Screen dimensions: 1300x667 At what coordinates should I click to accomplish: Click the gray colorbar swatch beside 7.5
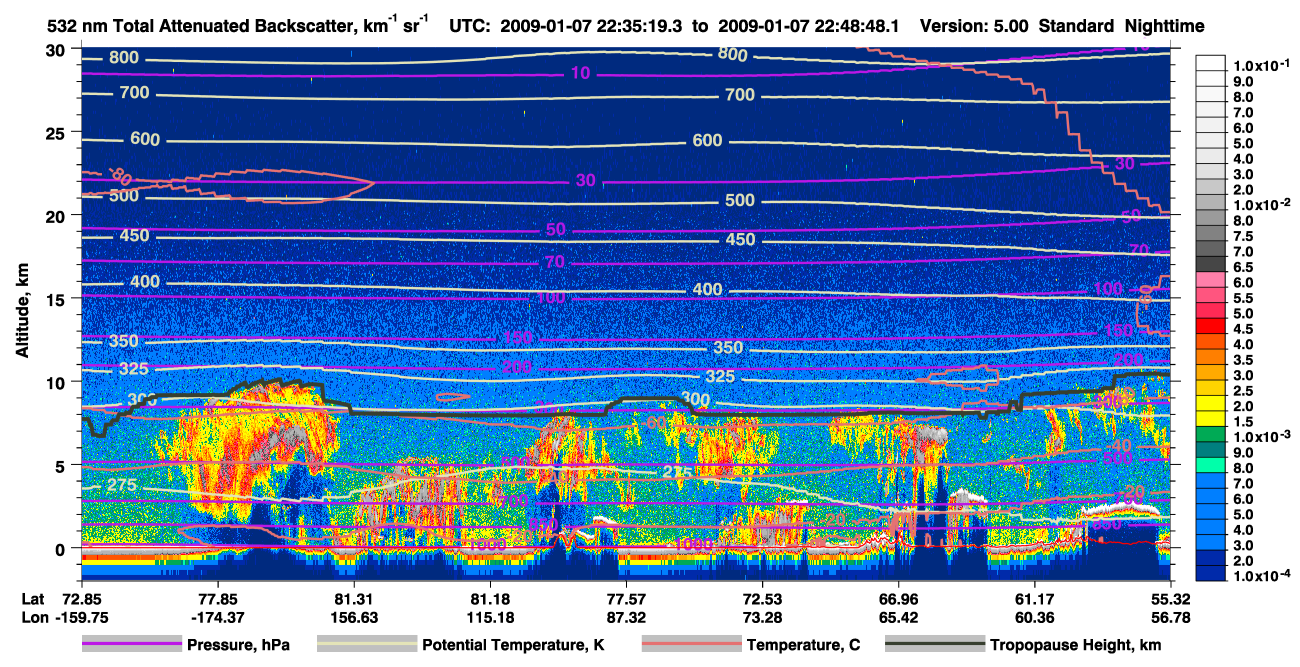pos(1213,235)
